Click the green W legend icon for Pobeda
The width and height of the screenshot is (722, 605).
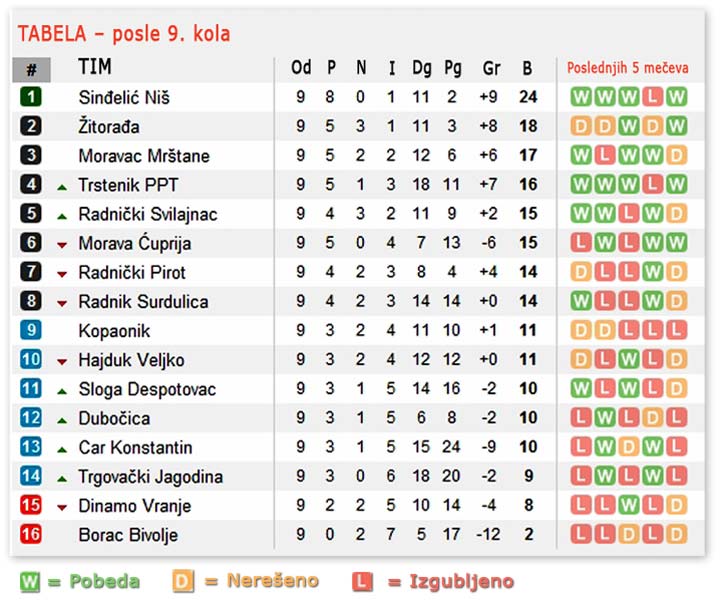pos(30,581)
